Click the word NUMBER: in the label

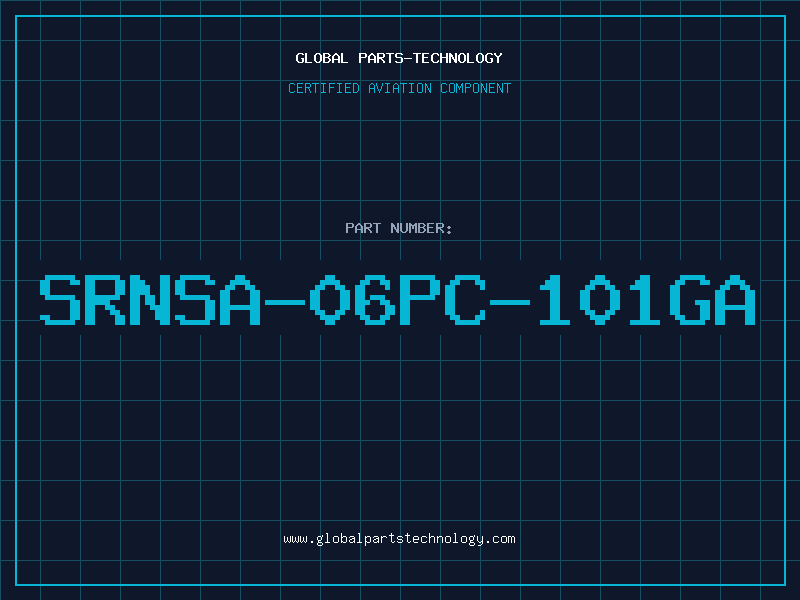click(421, 228)
